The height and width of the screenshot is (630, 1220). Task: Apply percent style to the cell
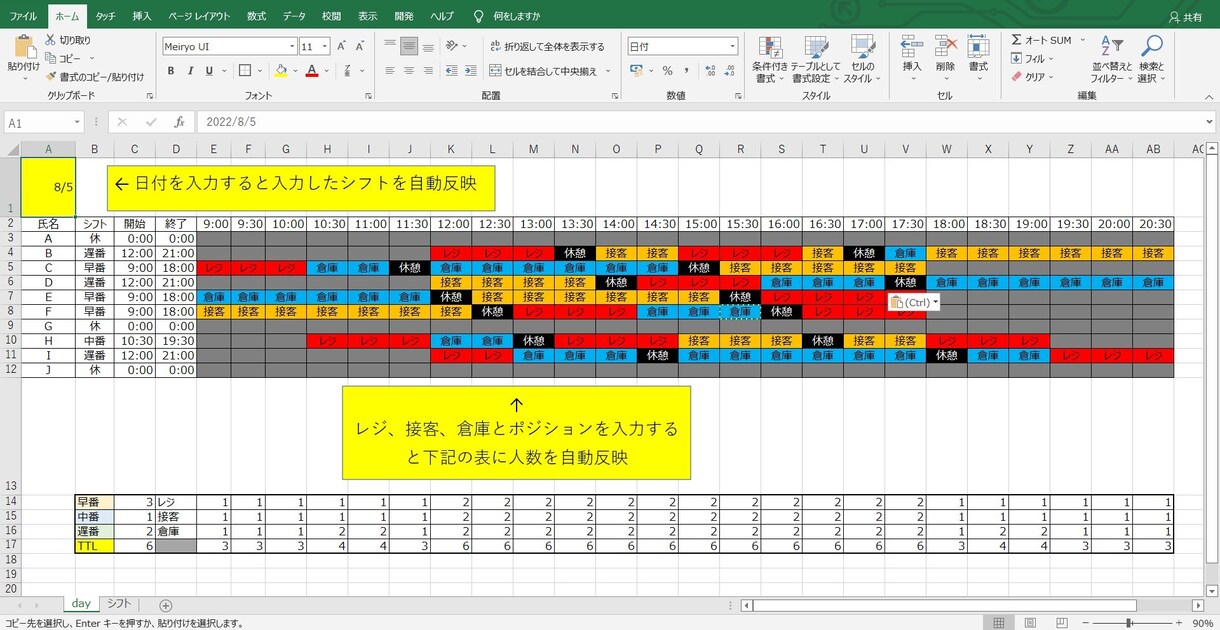[x=667, y=71]
